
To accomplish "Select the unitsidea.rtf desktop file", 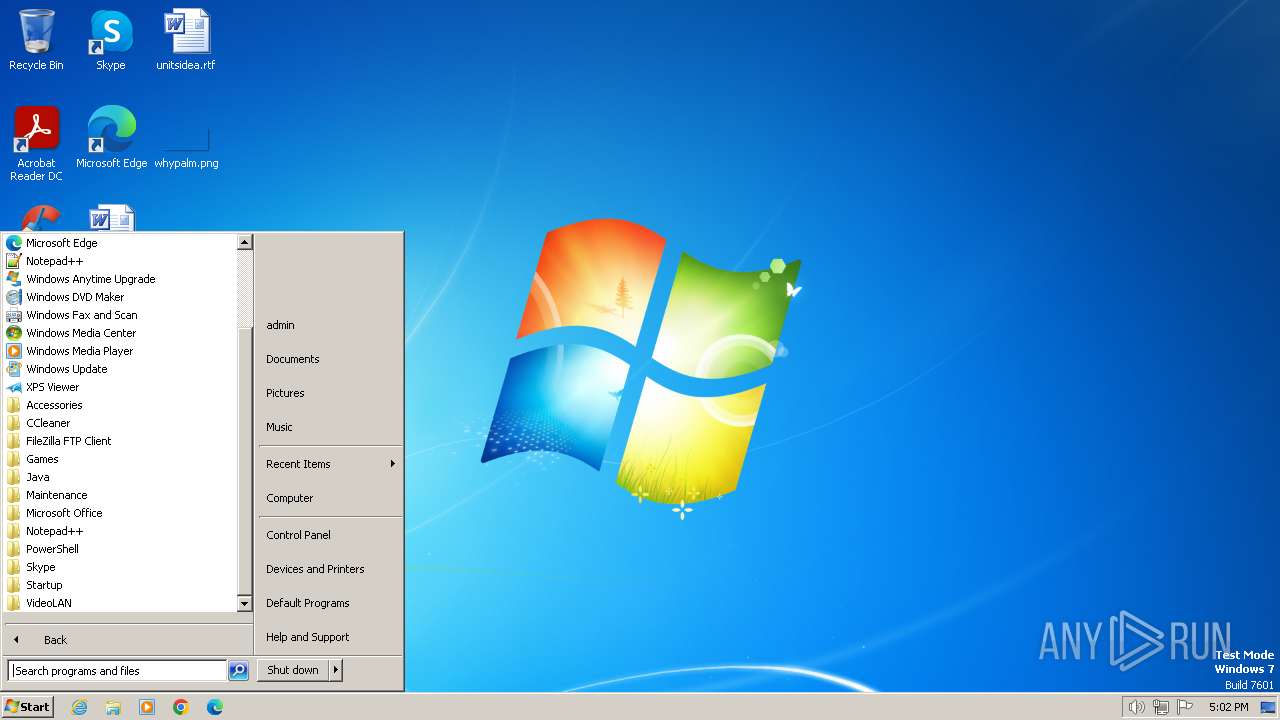I will [x=186, y=40].
